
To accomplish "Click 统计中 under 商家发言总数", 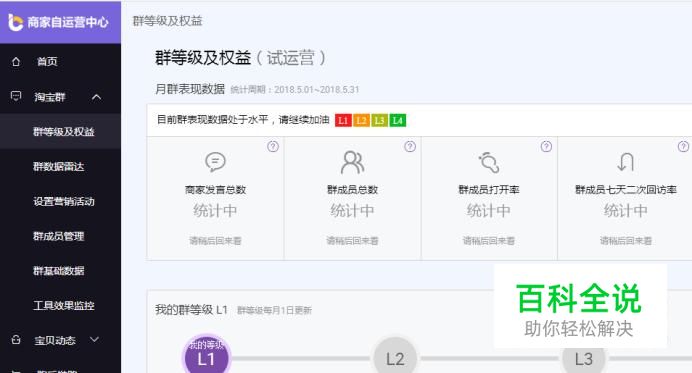I will (x=215, y=211).
